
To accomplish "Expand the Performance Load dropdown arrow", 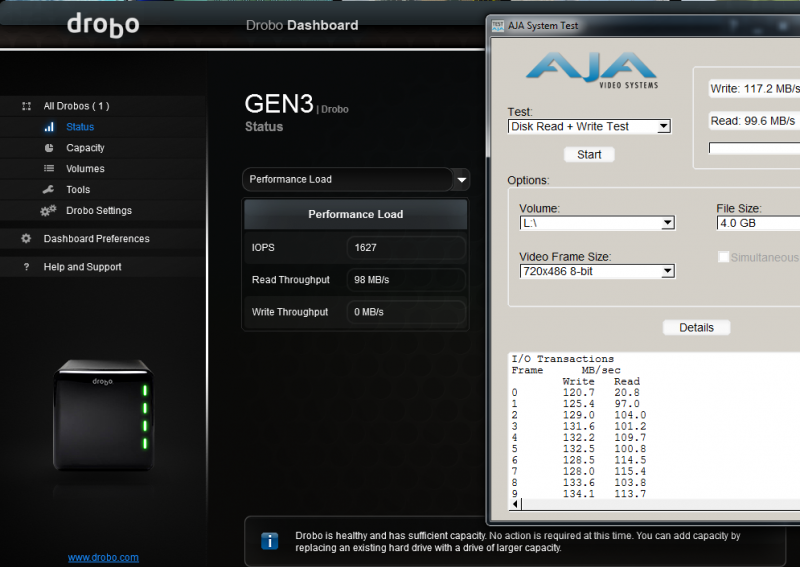I will 461,180.
